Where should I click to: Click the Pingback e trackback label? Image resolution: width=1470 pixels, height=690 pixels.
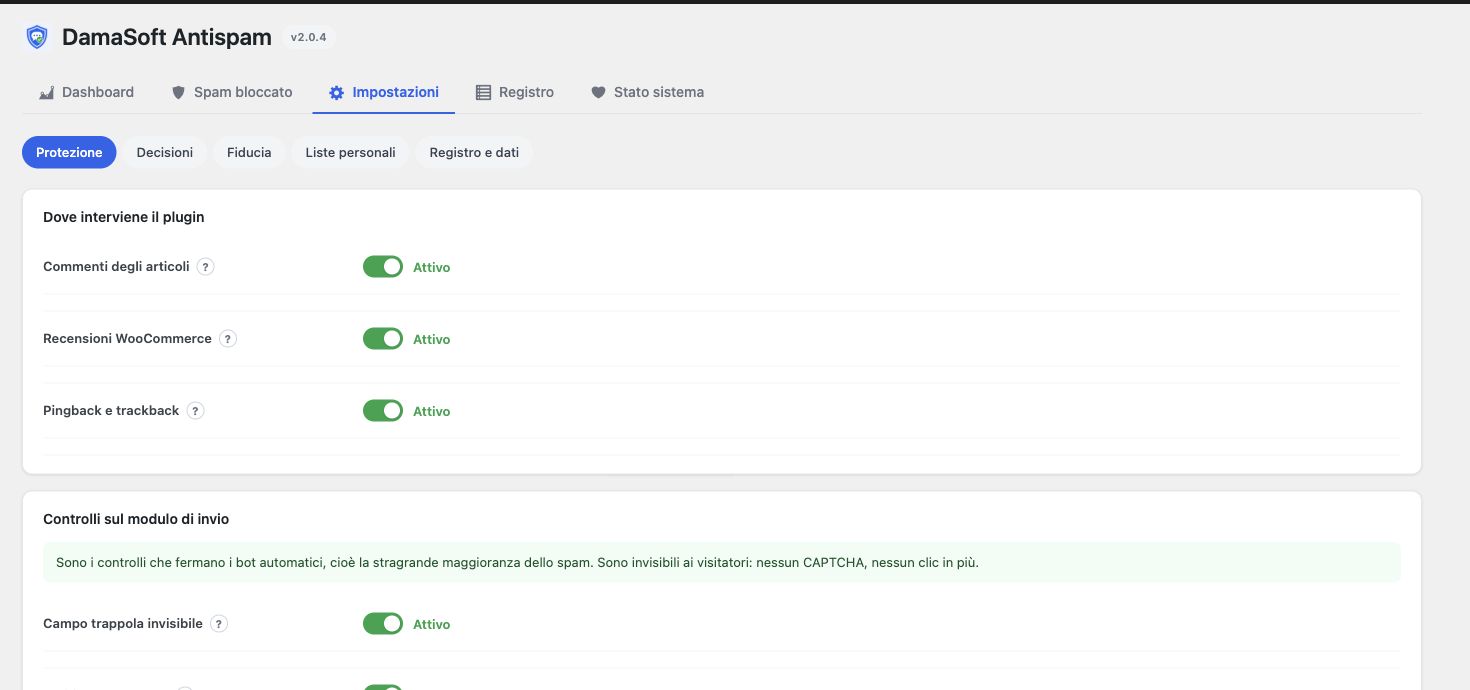pos(111,411)
